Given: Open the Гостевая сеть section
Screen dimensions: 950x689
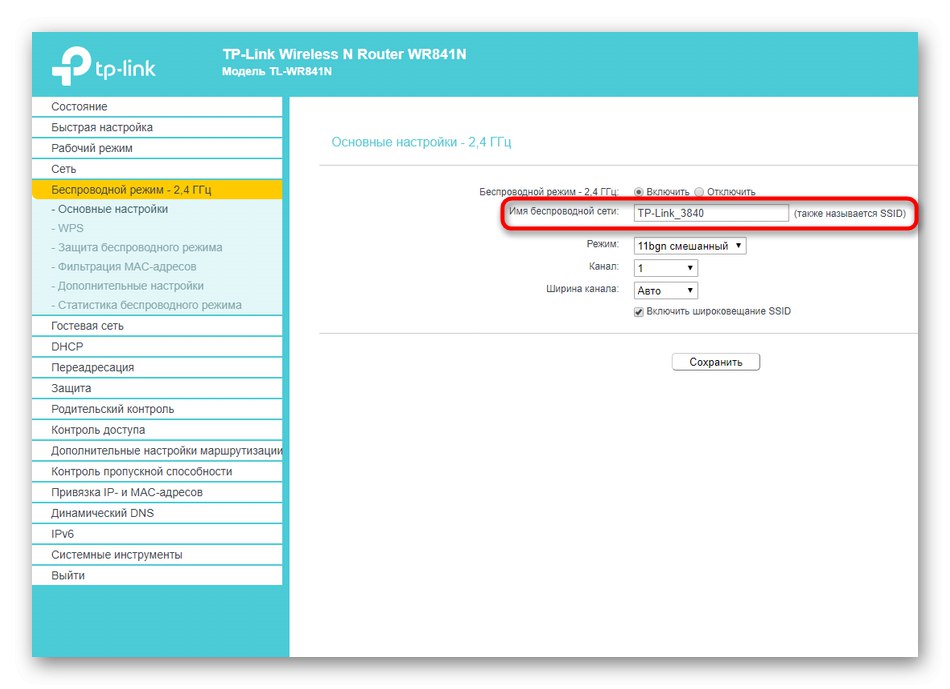Looking at the screenshot, I should pos(157,326).
